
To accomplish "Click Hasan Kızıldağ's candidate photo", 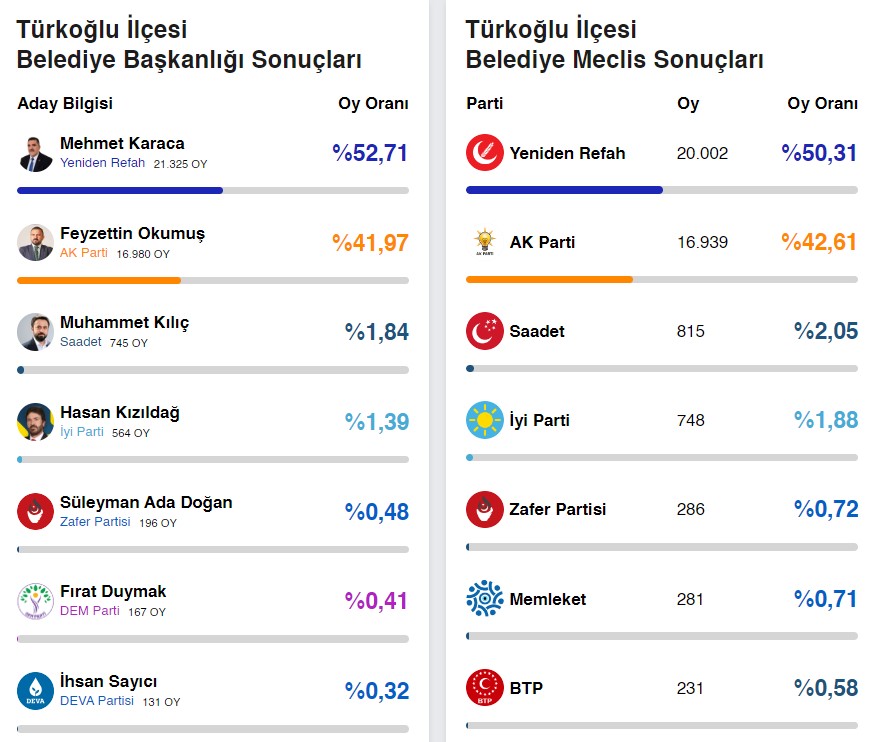I will [36, 421].
